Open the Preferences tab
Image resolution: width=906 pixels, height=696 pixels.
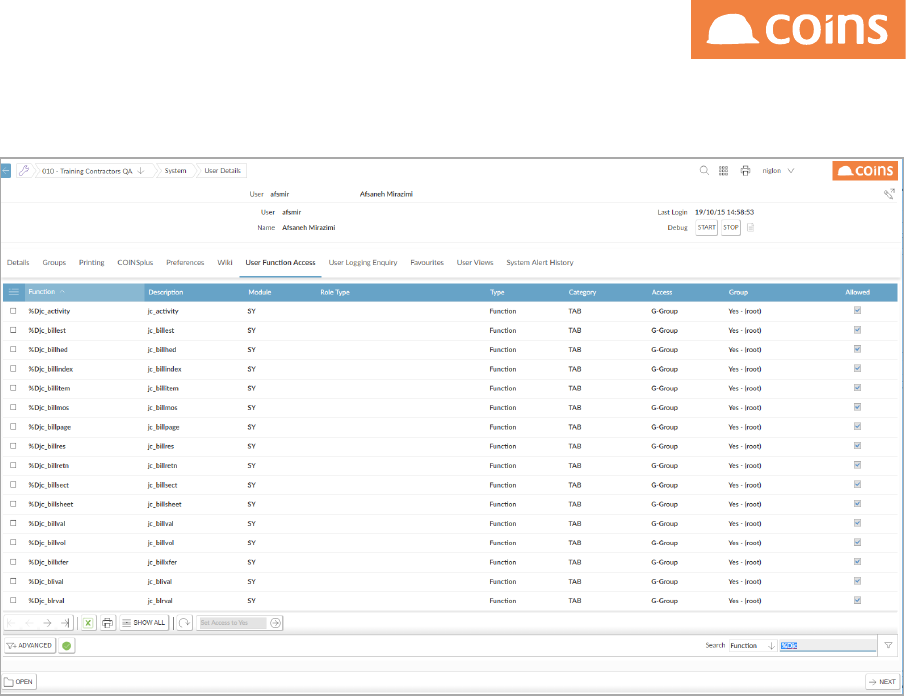click(x=185, y=262)
